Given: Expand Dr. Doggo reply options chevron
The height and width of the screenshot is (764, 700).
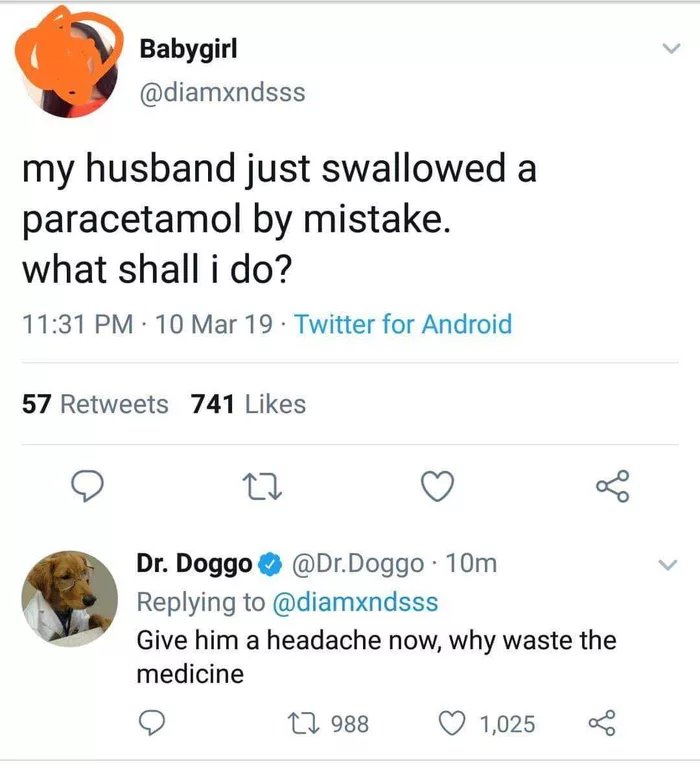Looking at the screenshot, I should [668, 566].
